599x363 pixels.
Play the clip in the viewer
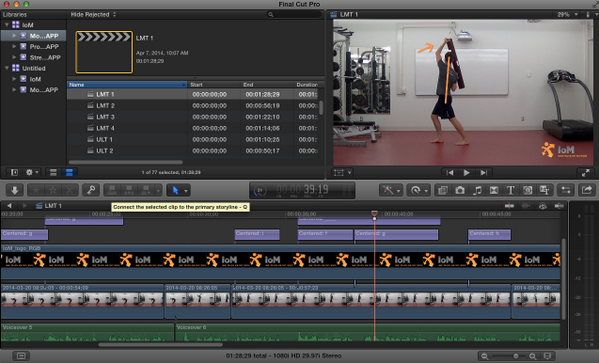point(466,173)
